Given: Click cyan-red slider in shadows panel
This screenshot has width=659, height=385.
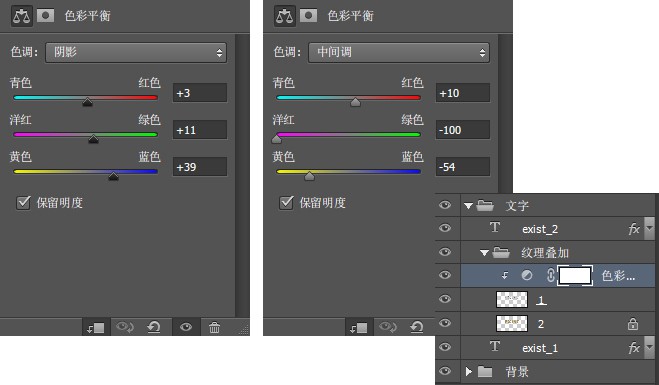Looking at the screenshot, I should click(85, 98).
